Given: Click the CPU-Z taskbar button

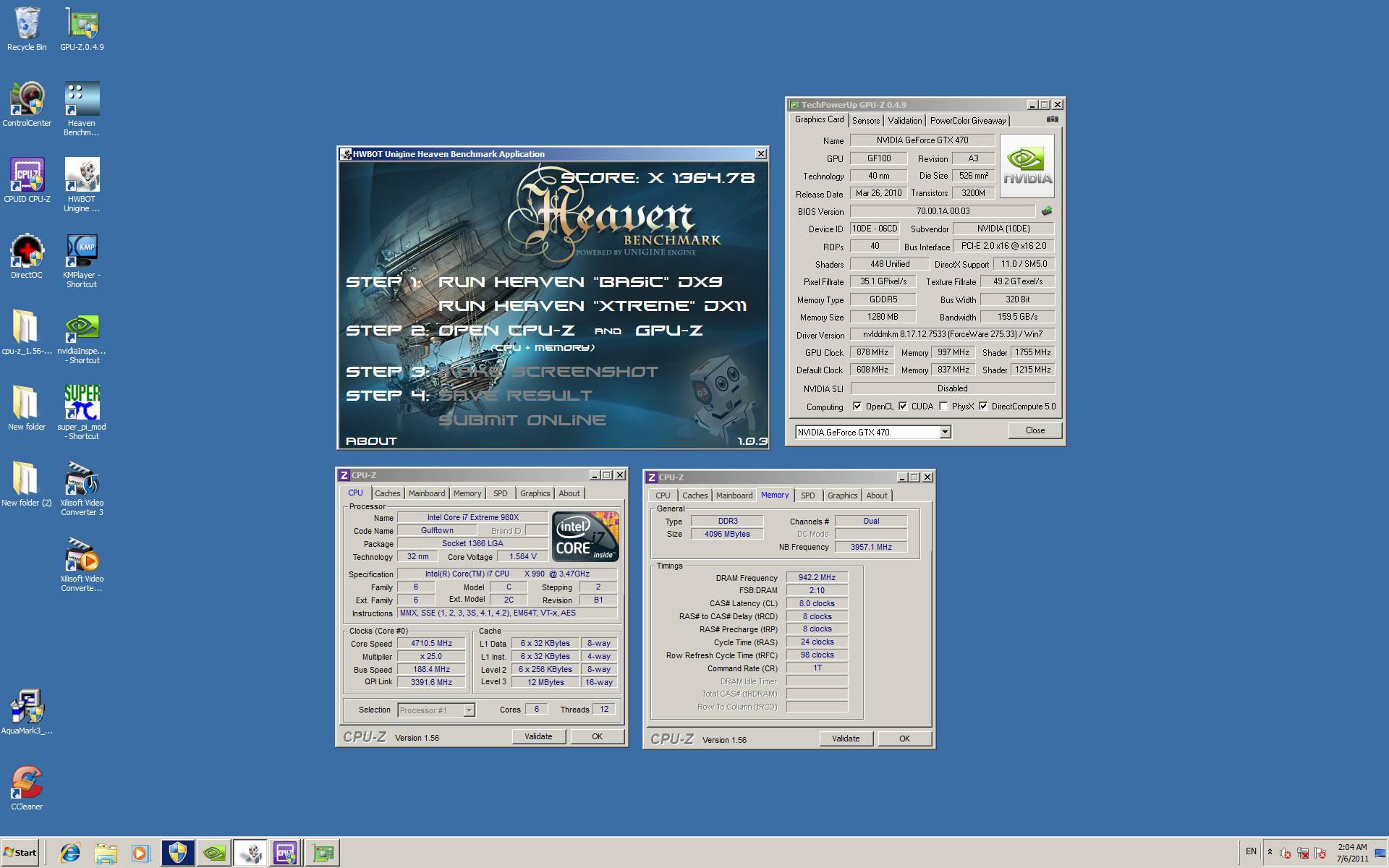Looking at the screenshot, I should pyautogui.click(x=285, y=853).
